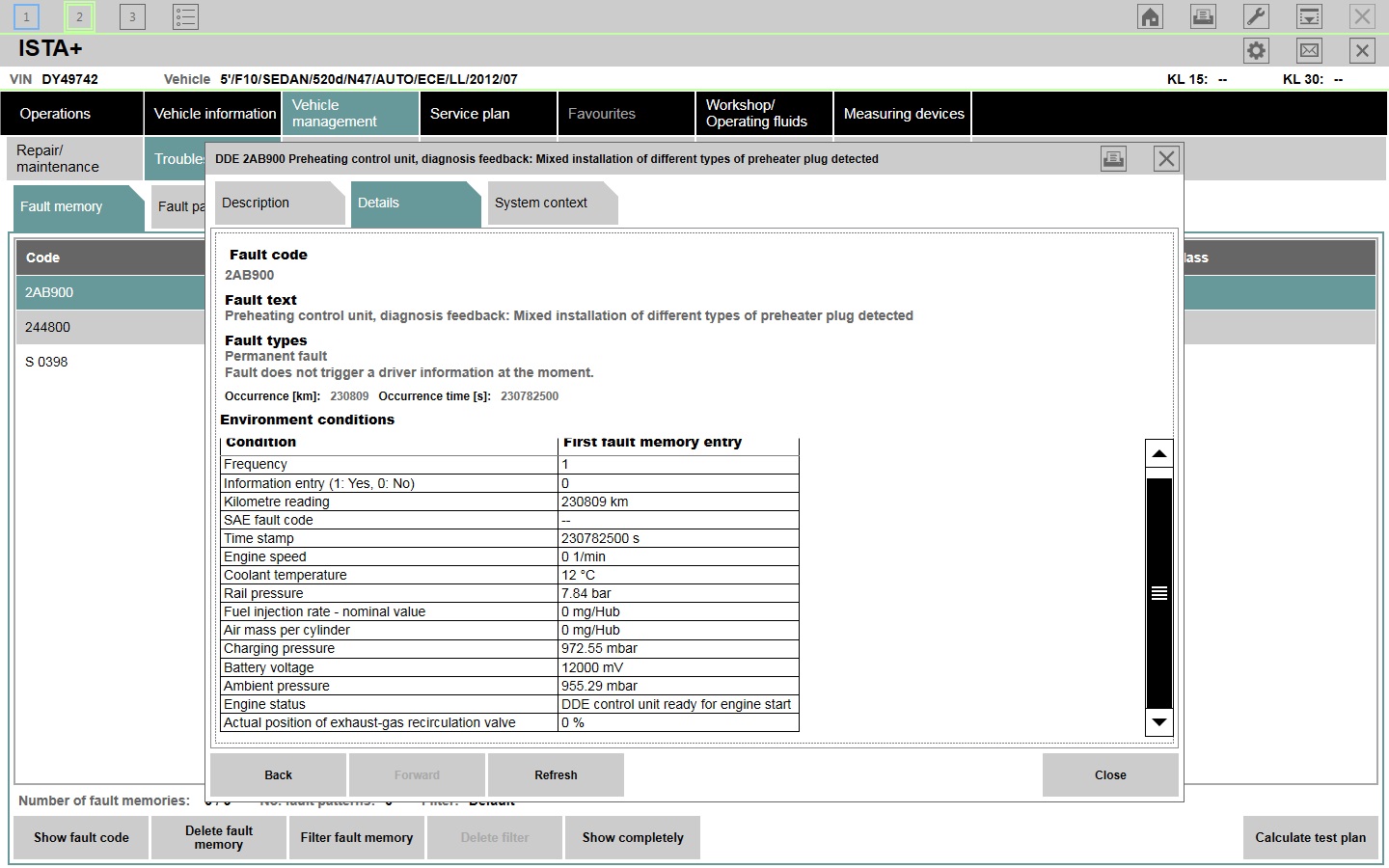Image resolution: width=1389 pixels, height=868 pixels.
Task: Select the Vehicle management menu
Action: pos(350,114)
